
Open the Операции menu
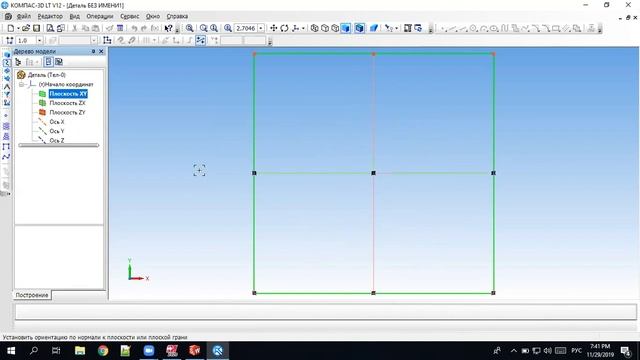(x=100, y=16)
